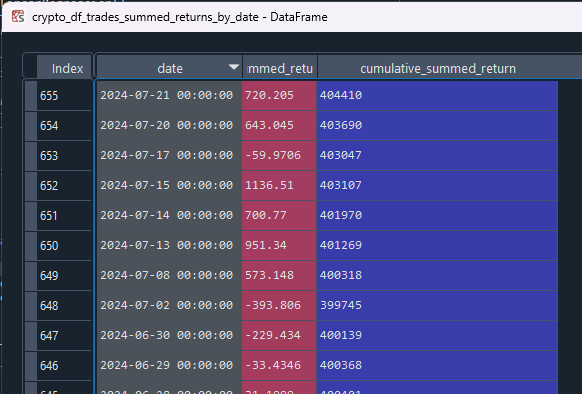The image size is (582, 394).
Task: Click cumulative value 400318
Action: click(437, 276)
